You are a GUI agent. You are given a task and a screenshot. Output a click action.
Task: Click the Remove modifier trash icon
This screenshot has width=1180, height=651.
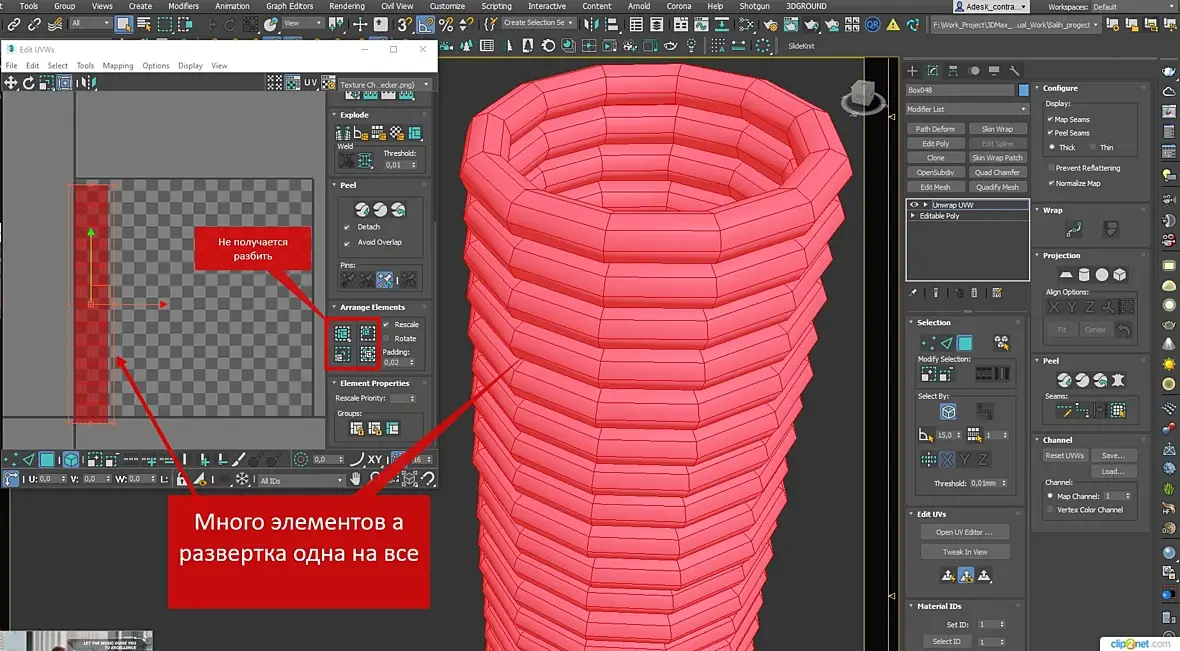(974, 293)
